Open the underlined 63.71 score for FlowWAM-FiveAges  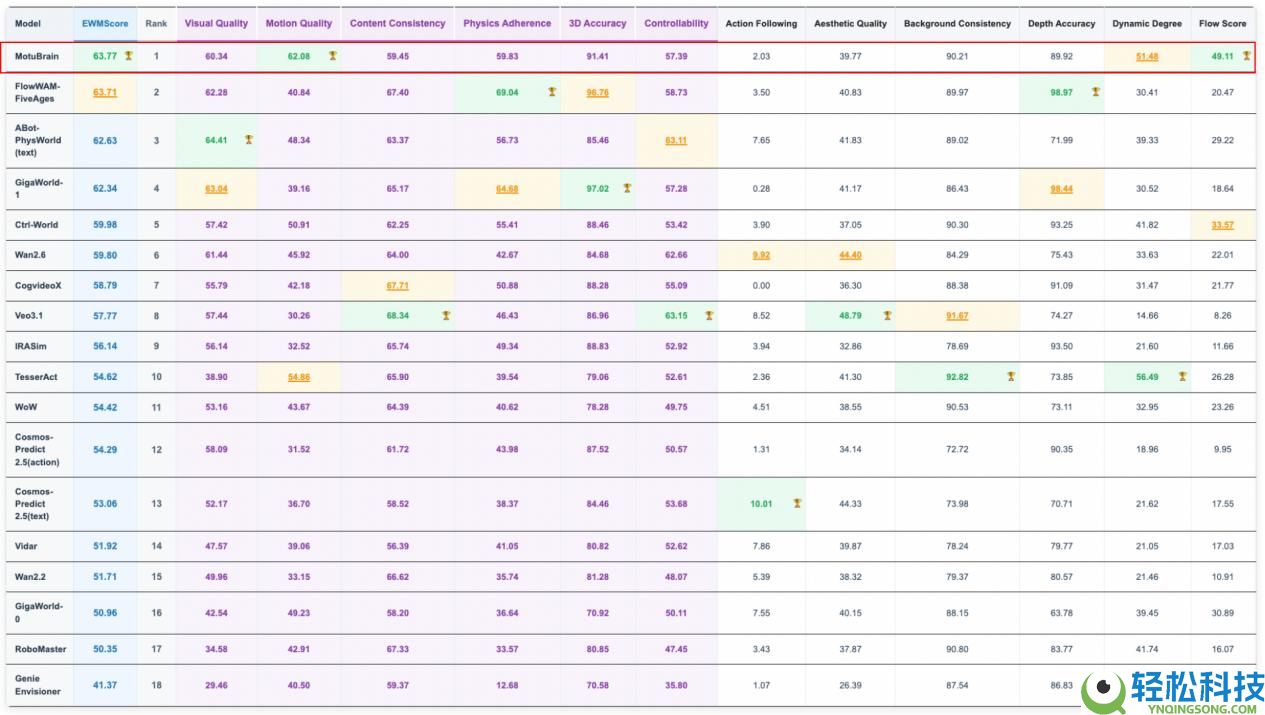coord(105,92)
